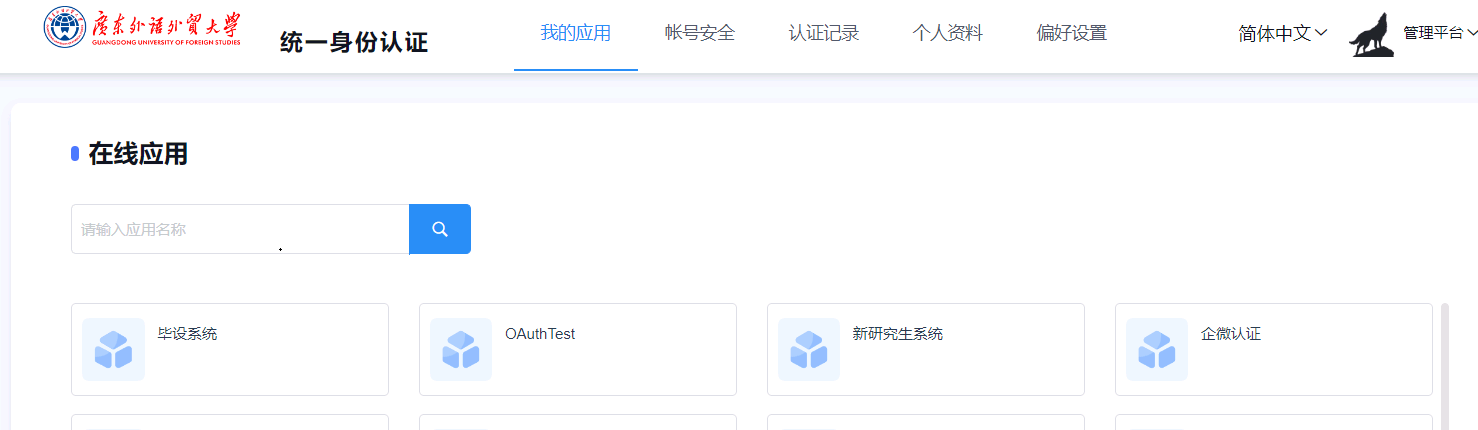This screenshot has width=1478, height=430.
Task: Focus the 请输入应用名称 search field
Action: pyautogui.click(x=240, y=229)
